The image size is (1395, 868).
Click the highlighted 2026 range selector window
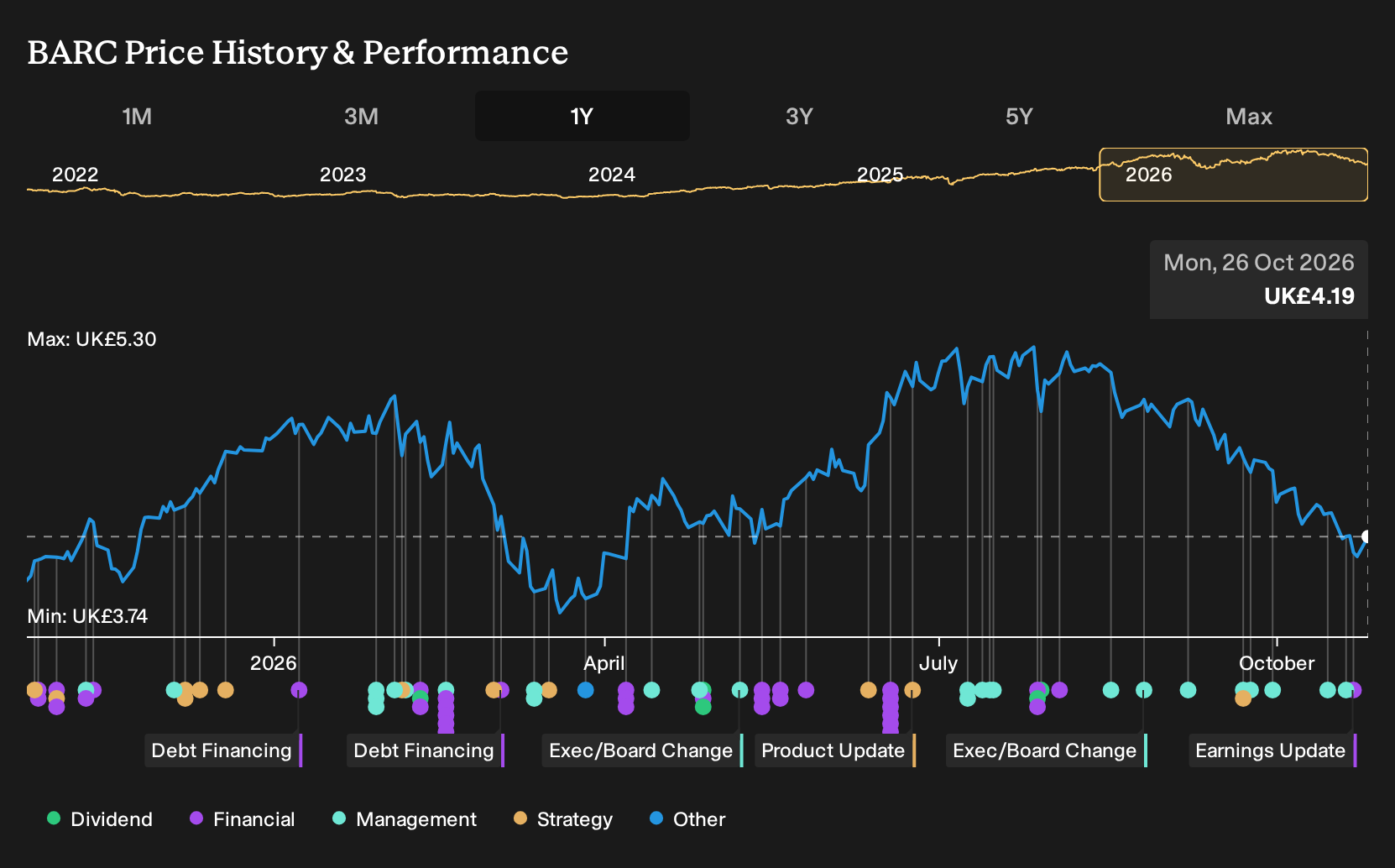1233,175
